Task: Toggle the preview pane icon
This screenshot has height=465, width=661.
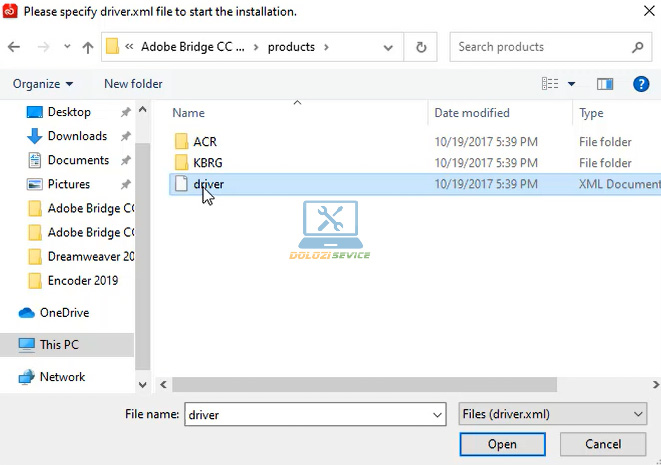Action: tap(604, 84)
